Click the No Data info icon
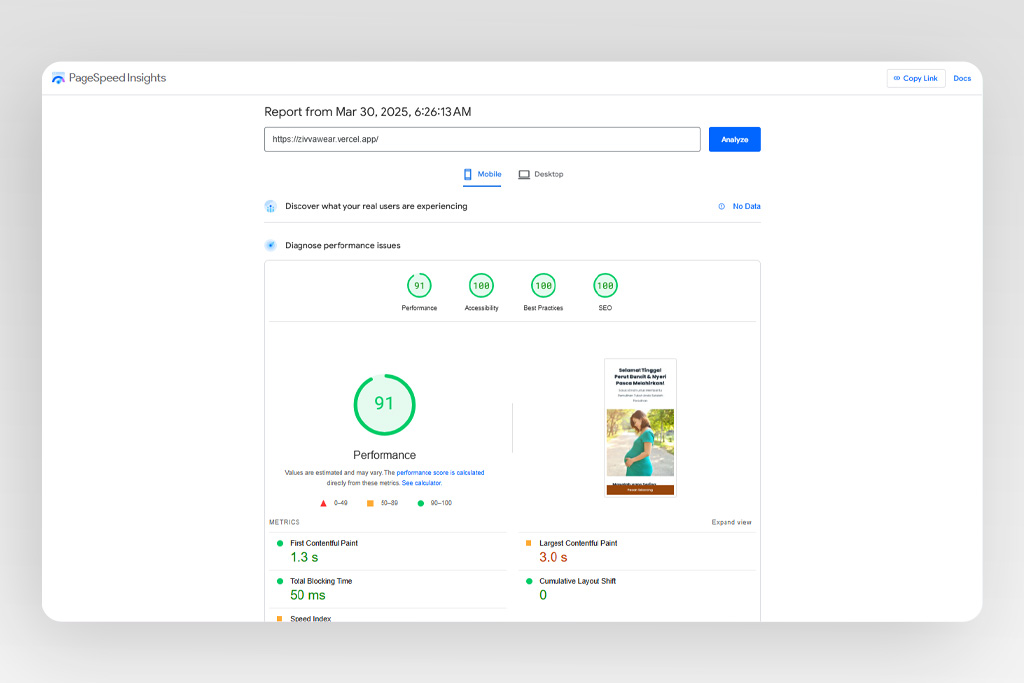This screenshot has width=1024, height=683. coord(721,206)
